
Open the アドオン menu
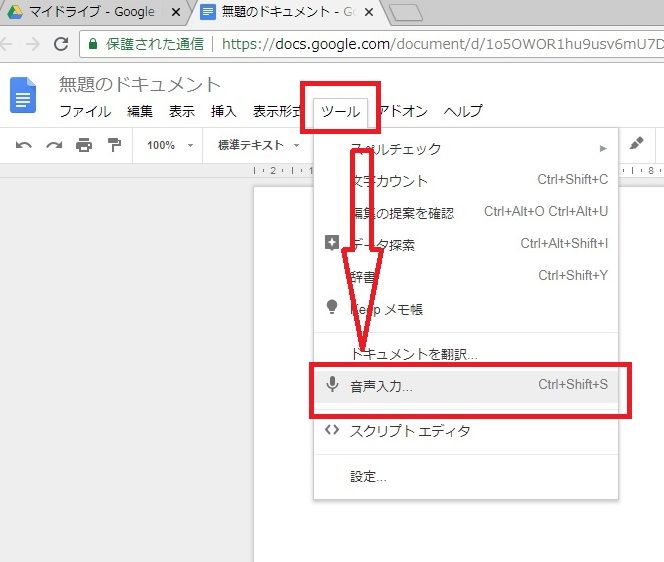pyautogui.click(x=403, y=111)
